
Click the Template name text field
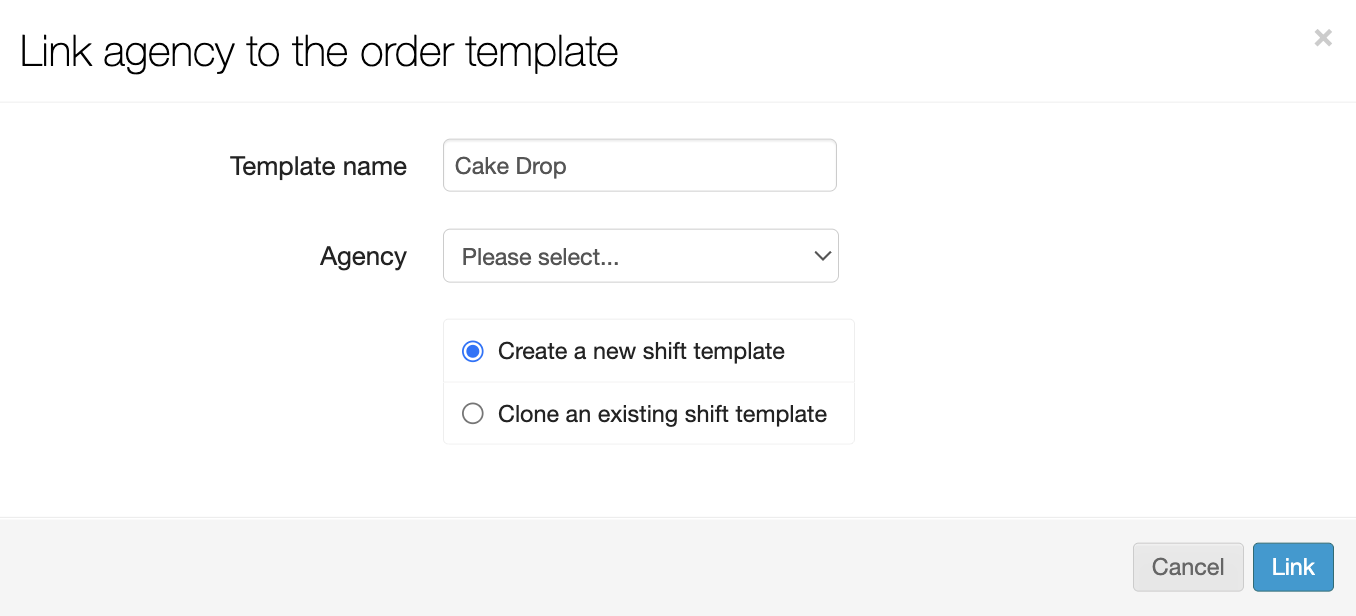coord(639,165)
